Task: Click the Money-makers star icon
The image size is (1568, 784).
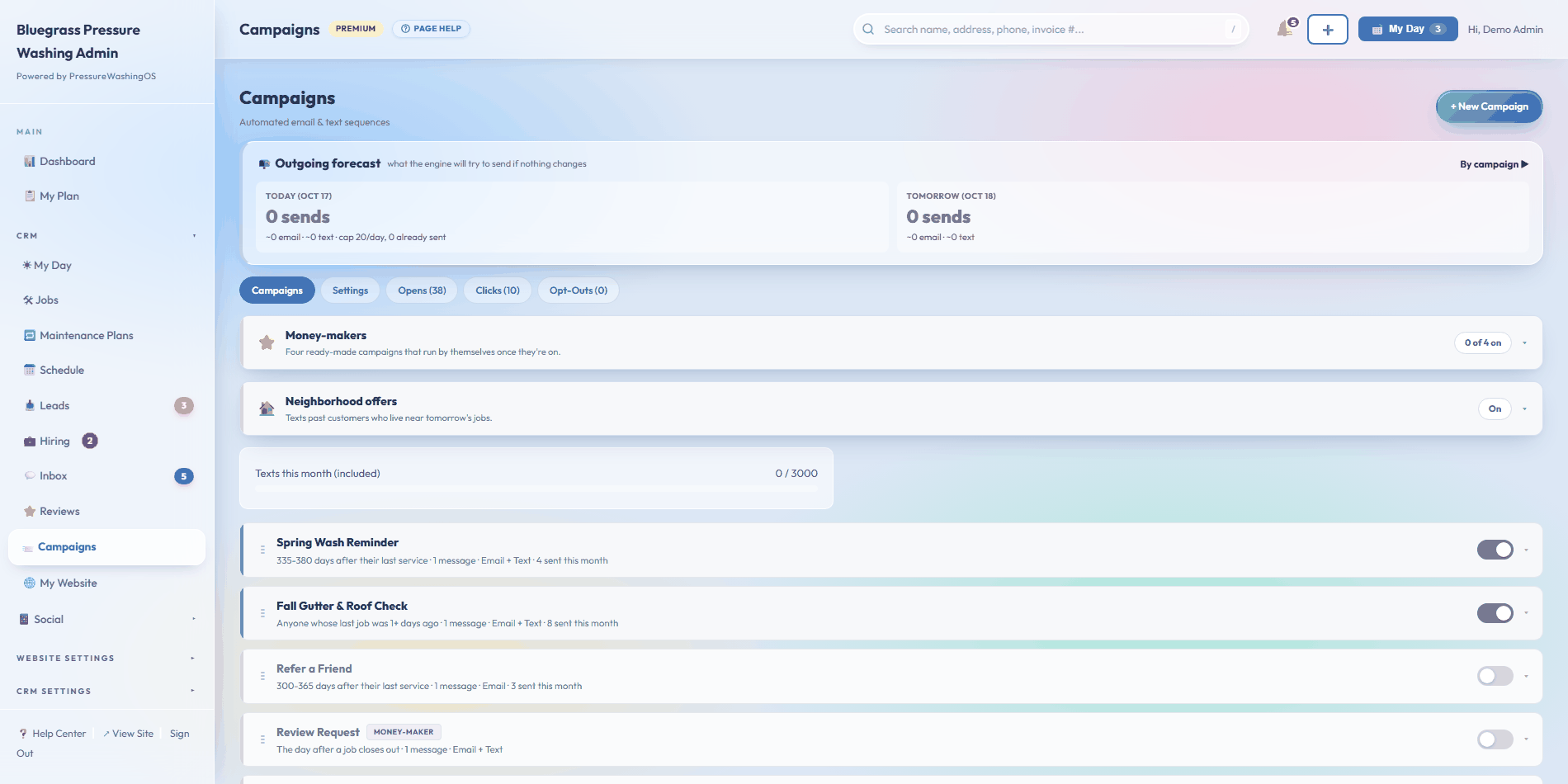Action: point(267,342)
